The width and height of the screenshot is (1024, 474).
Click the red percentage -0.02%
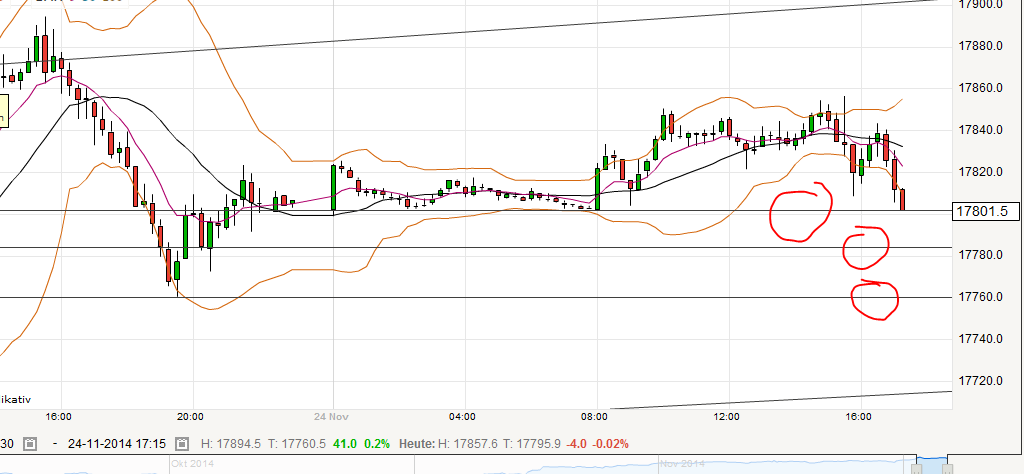point(610,444)
